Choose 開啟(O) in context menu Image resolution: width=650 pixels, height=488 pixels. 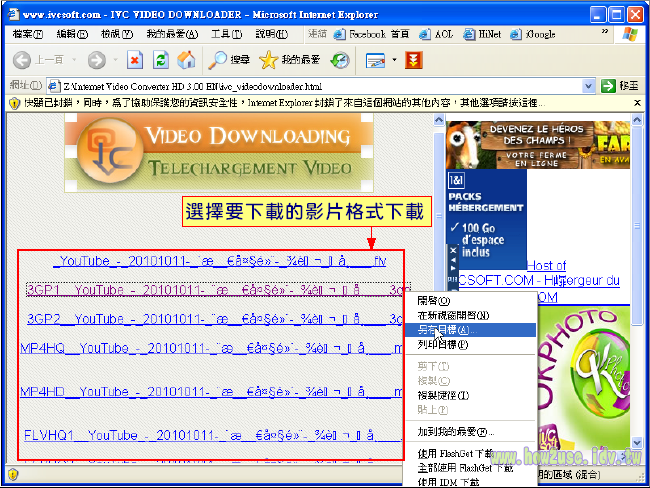click(x=470, y=301)
